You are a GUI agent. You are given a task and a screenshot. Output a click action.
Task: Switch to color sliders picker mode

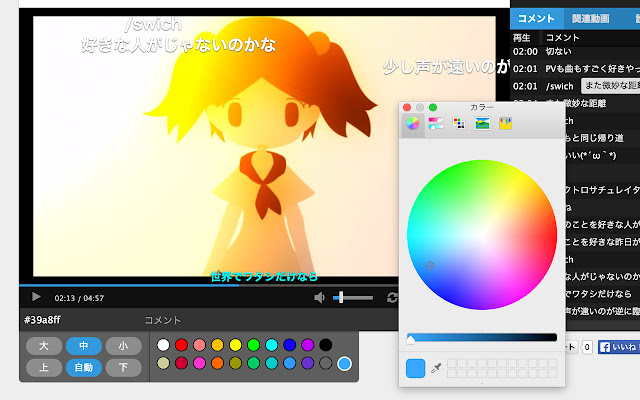tap(436, 123)
